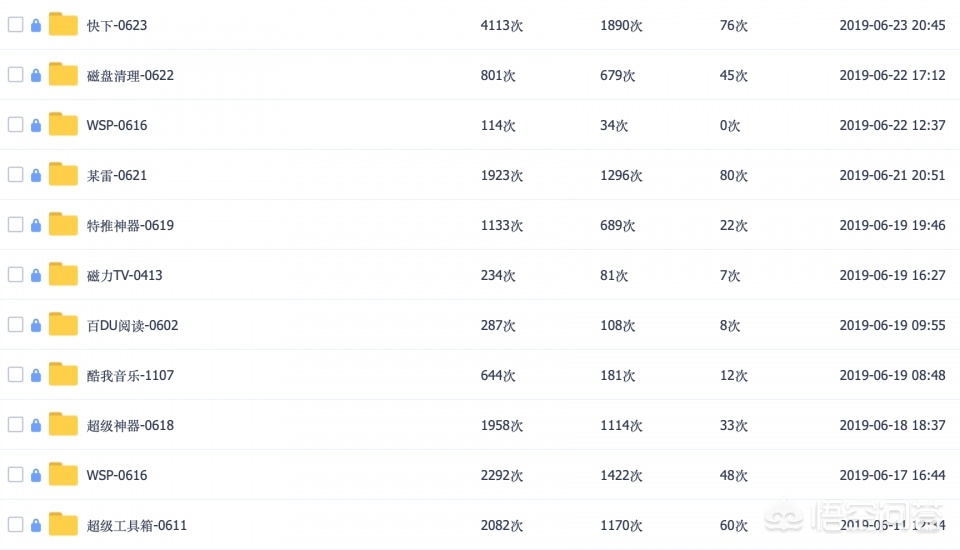The height and width of the screenshot is (550, 960).
Task: Click the 酷我音乐-1107 folder icon
Action: 63,375
